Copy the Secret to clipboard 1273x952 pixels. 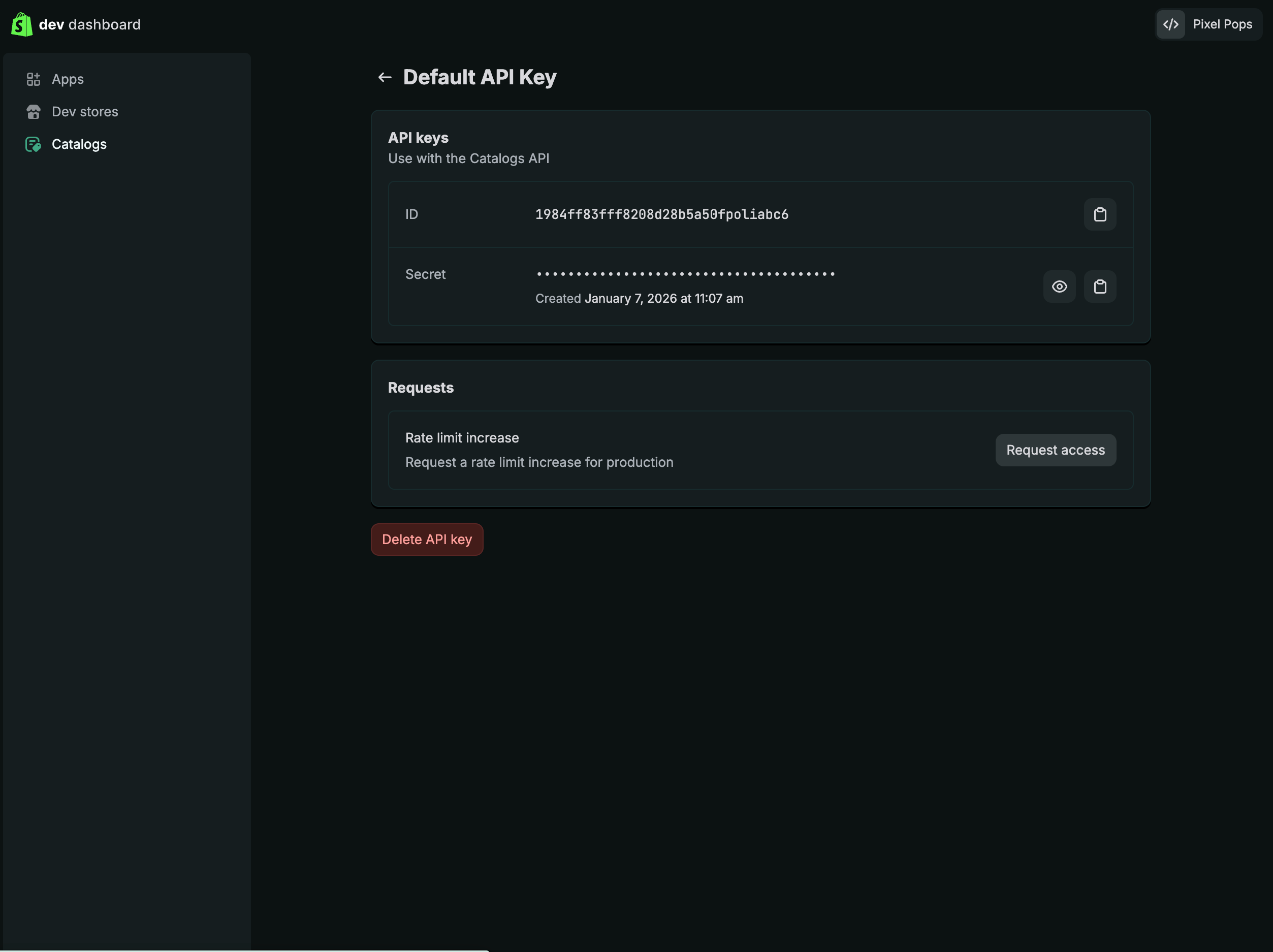pos(1100,287)
